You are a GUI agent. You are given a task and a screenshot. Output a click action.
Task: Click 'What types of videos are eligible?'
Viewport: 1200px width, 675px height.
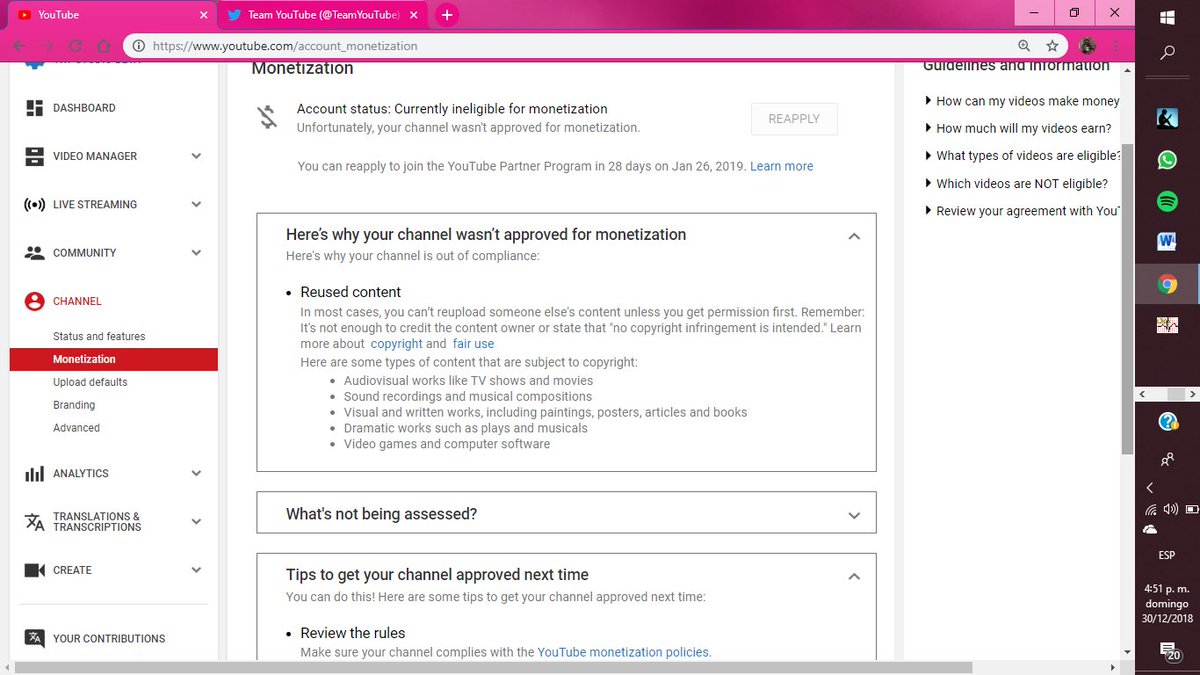(1022, 156)
